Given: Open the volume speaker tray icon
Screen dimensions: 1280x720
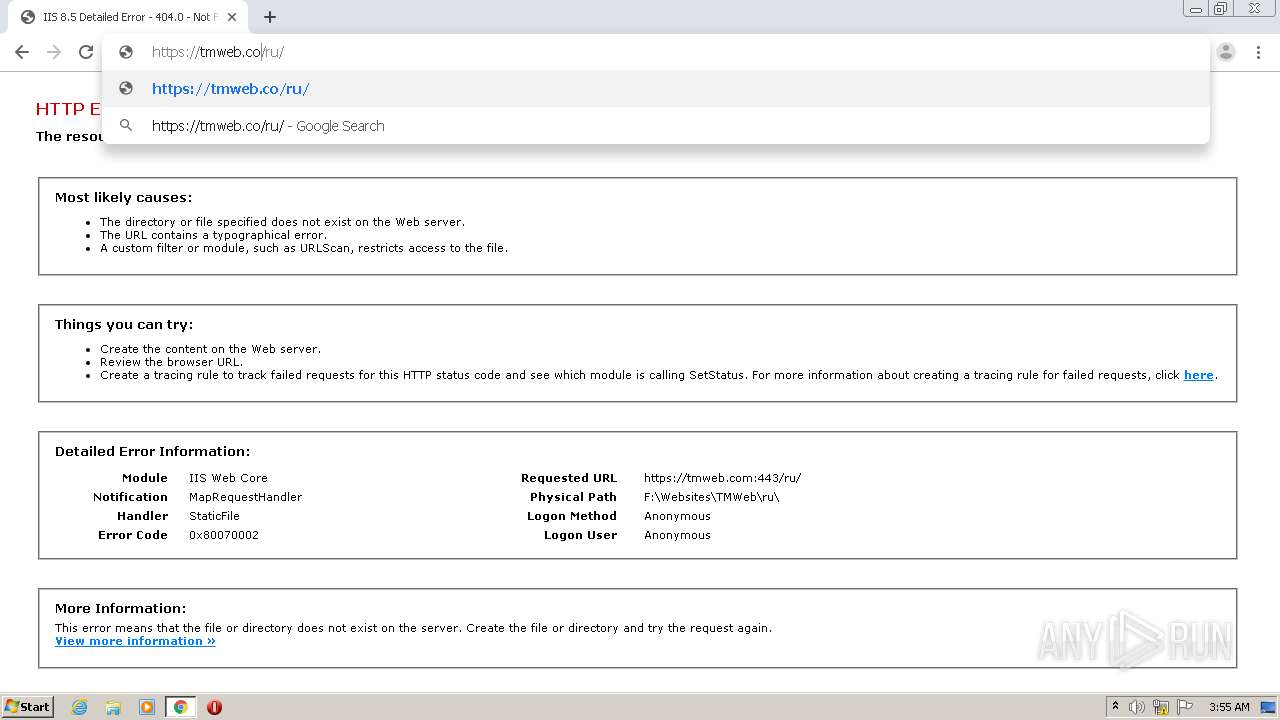Looking at the screenshot, I should click(1137, 707).
